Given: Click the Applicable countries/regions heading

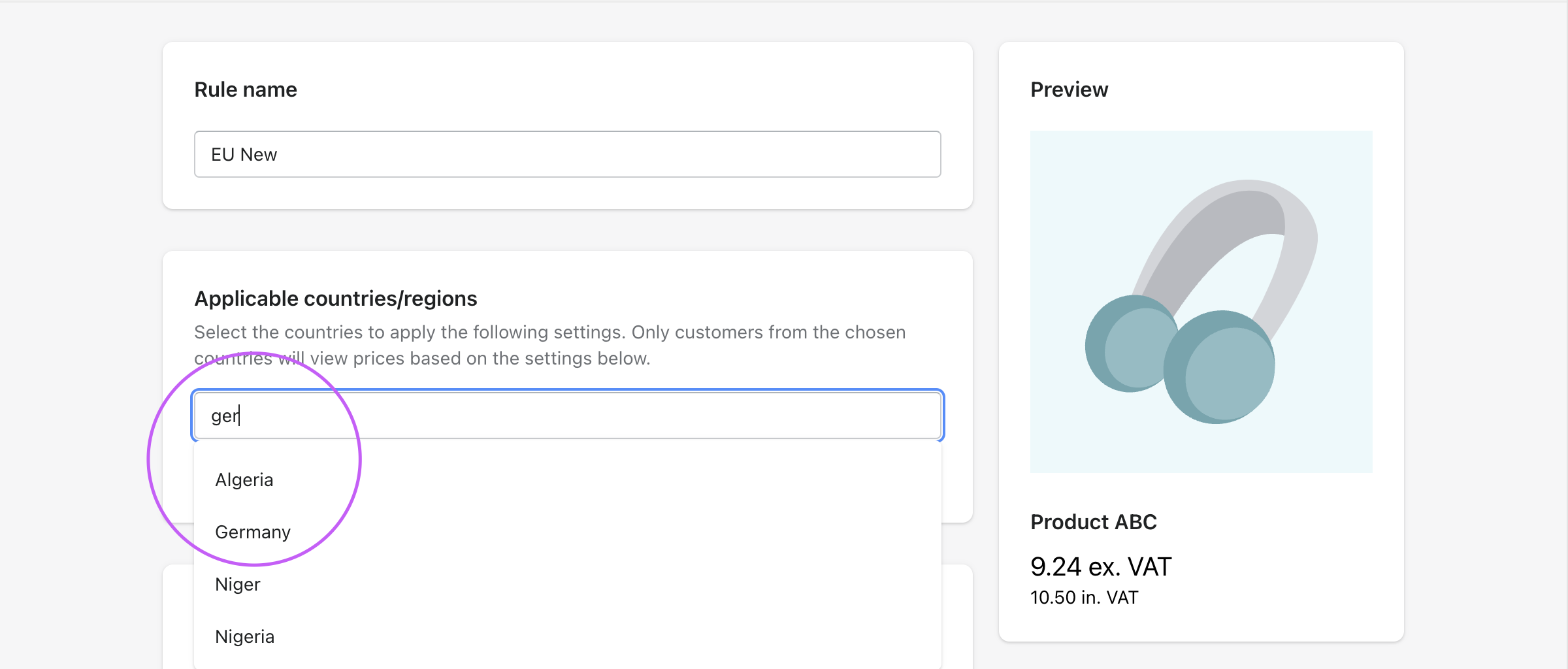Looking at the screenshot, I should (336, 299).
